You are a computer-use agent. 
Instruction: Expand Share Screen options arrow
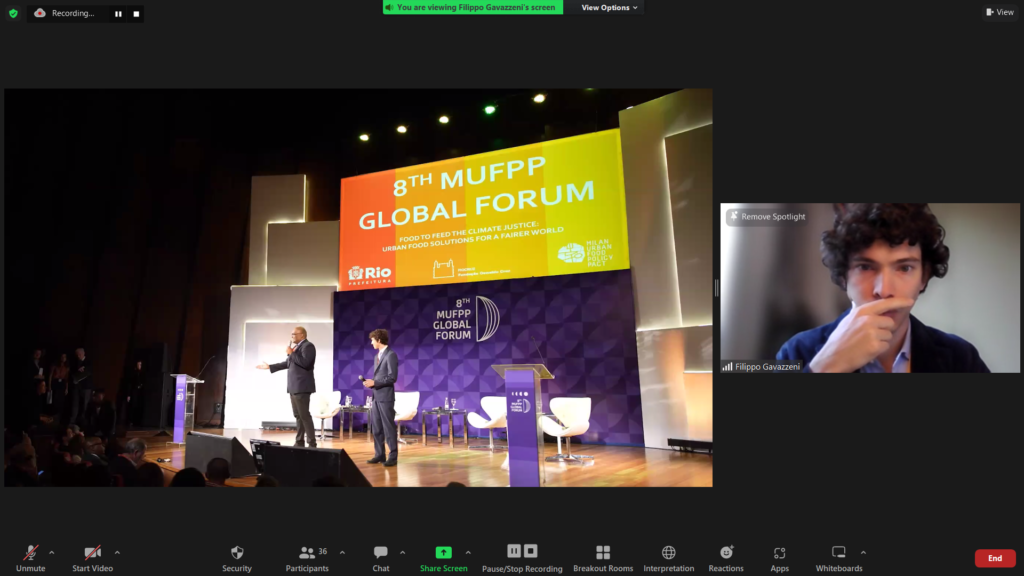point(468,552)
